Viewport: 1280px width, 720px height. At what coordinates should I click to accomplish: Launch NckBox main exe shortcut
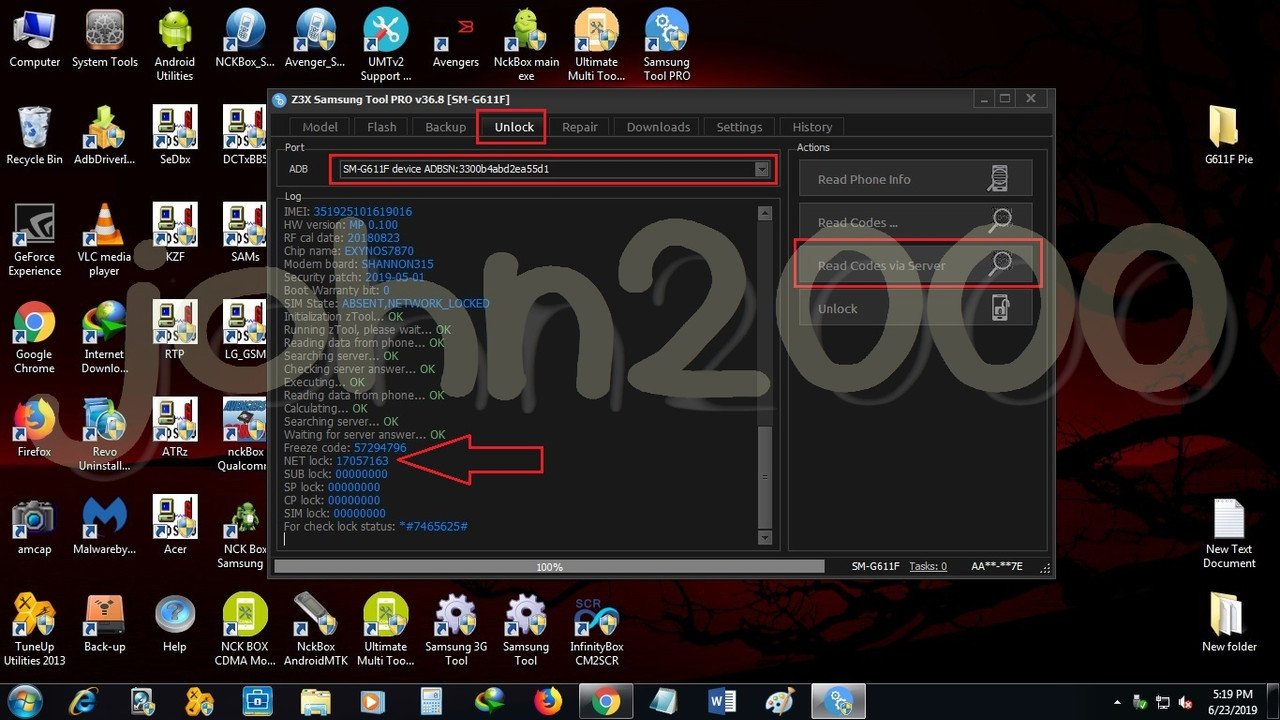526,45
